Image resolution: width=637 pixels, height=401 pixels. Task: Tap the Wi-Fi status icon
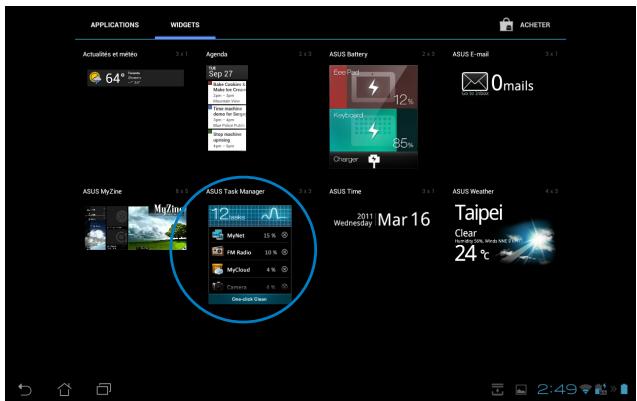point(585,389)
